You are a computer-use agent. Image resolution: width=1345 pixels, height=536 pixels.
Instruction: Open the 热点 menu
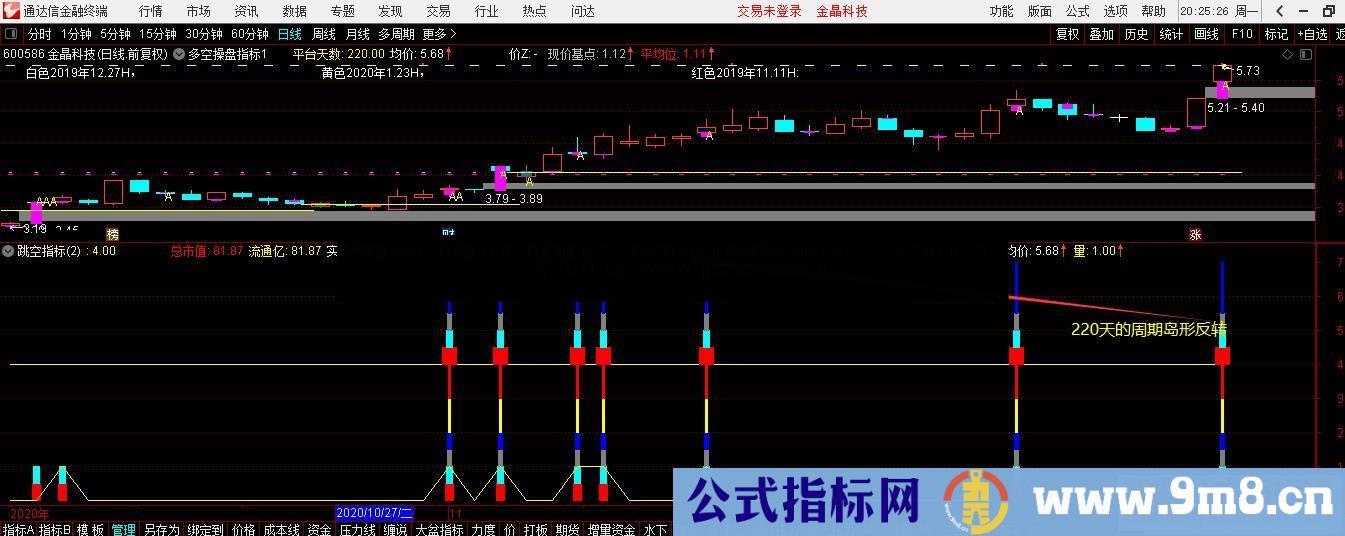point(534,11)
